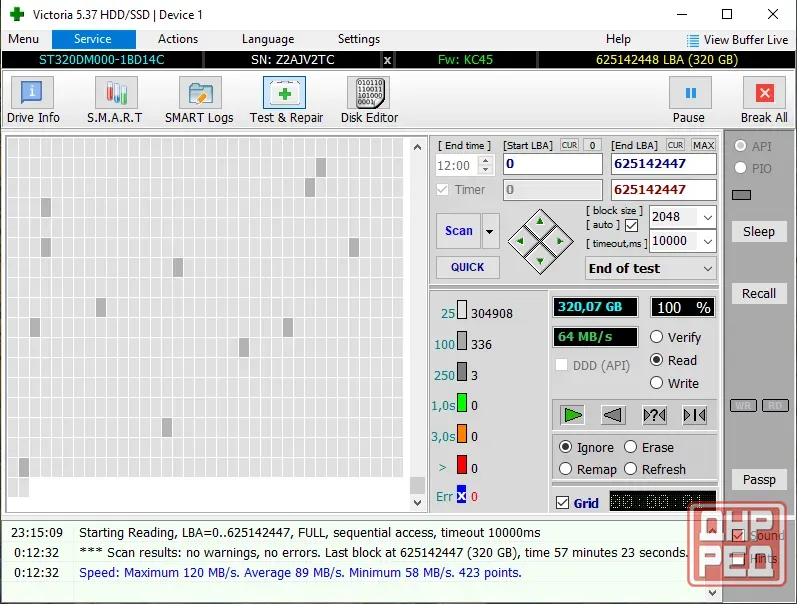Screen dimensions: 797x604
Task: Click the Start LBA input field
Action: tap(553, 164)
